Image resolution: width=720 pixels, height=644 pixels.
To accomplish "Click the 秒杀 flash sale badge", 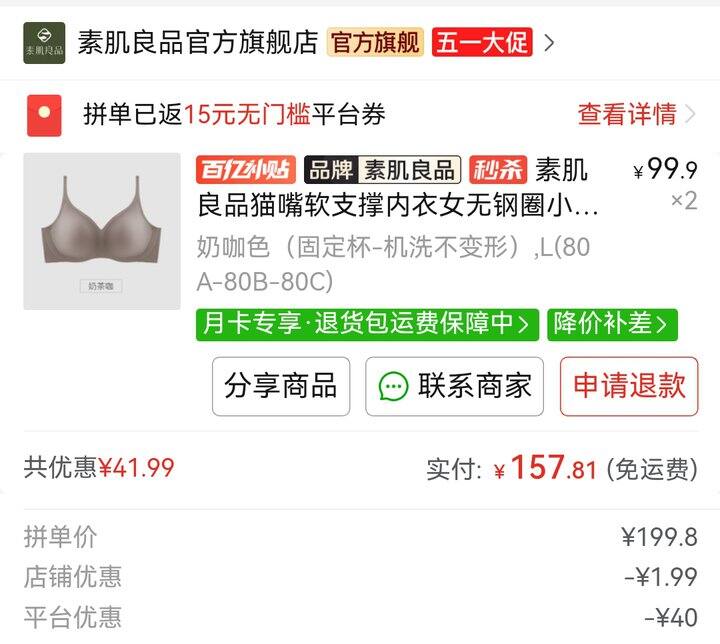I will 498,170.
